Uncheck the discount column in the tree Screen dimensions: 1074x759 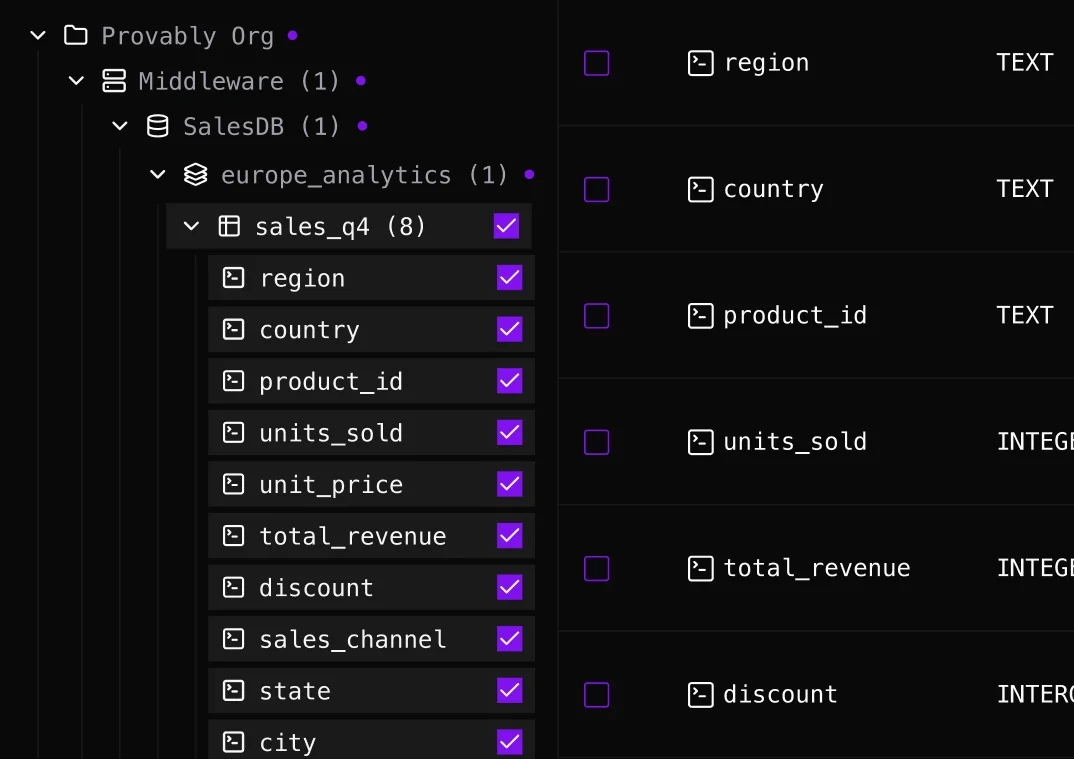pos(509,587)
